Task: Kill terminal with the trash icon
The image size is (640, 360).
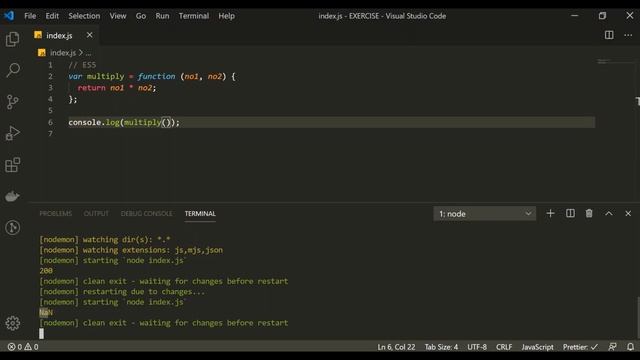Action: [x=589, y=213]
